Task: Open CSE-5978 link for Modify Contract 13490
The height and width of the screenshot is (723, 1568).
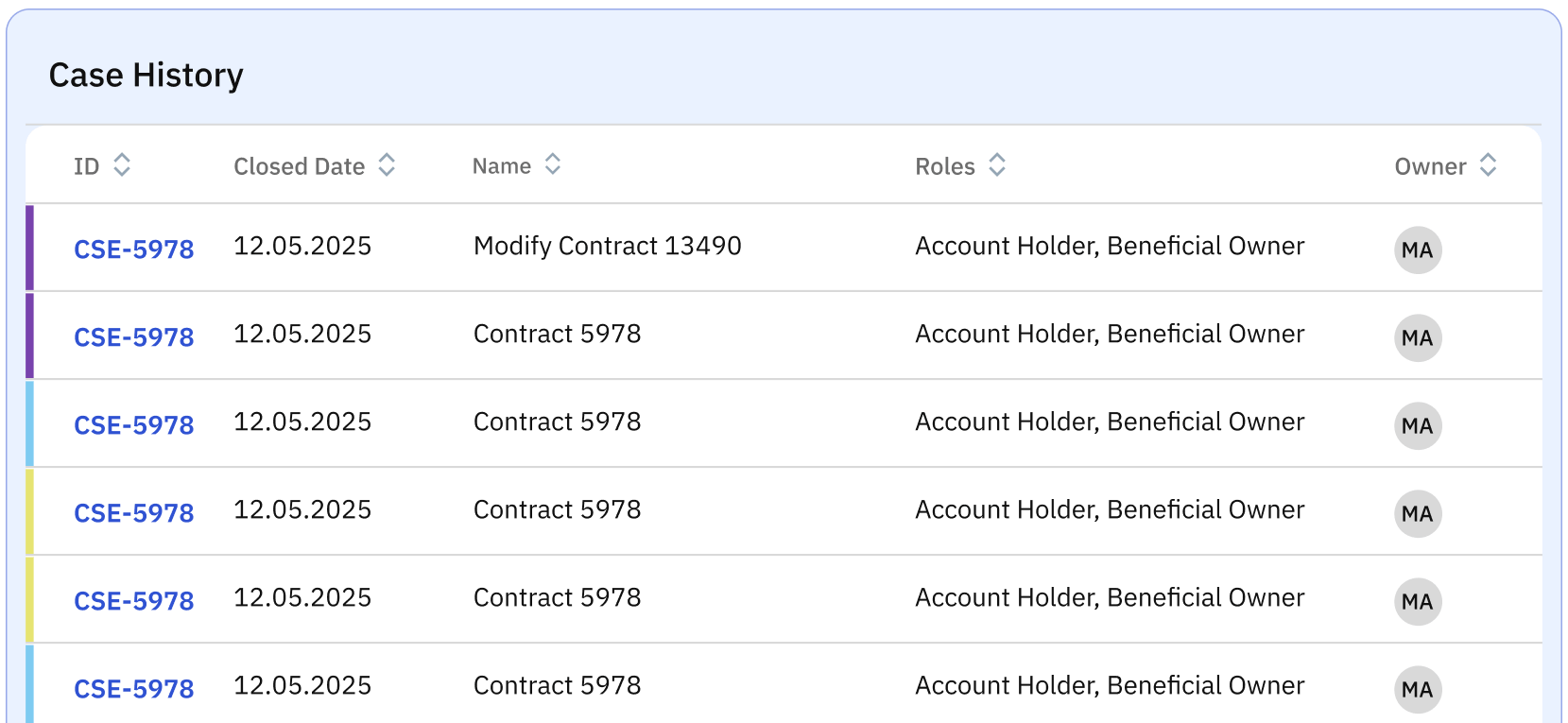Action: [134, 250]
